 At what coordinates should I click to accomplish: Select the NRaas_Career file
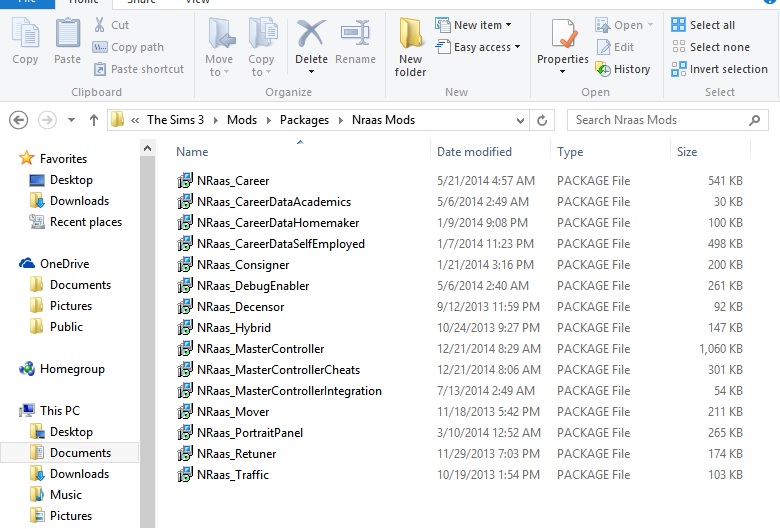click(233, 181)
